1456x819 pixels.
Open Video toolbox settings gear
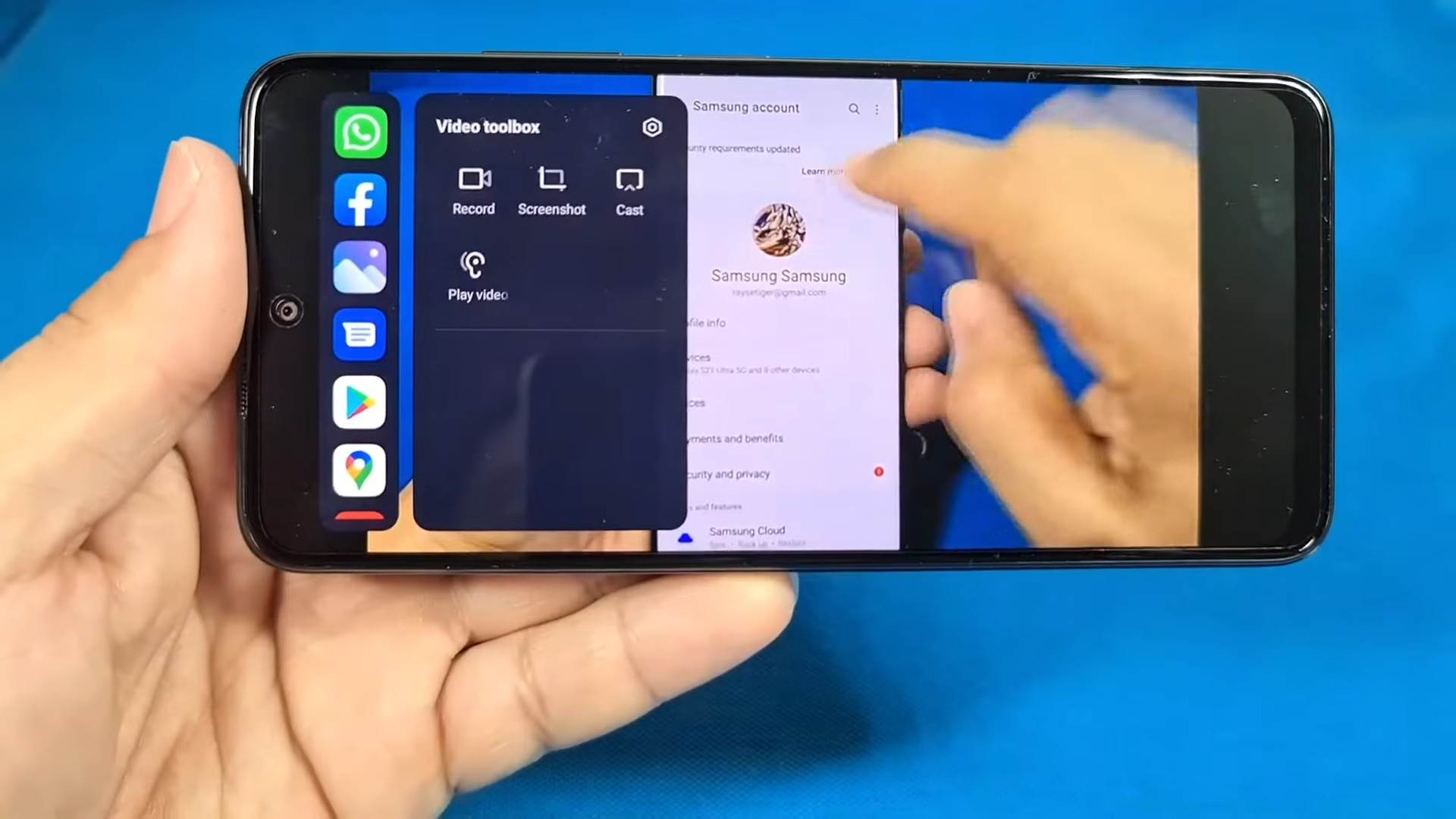(x=652, y=127)
